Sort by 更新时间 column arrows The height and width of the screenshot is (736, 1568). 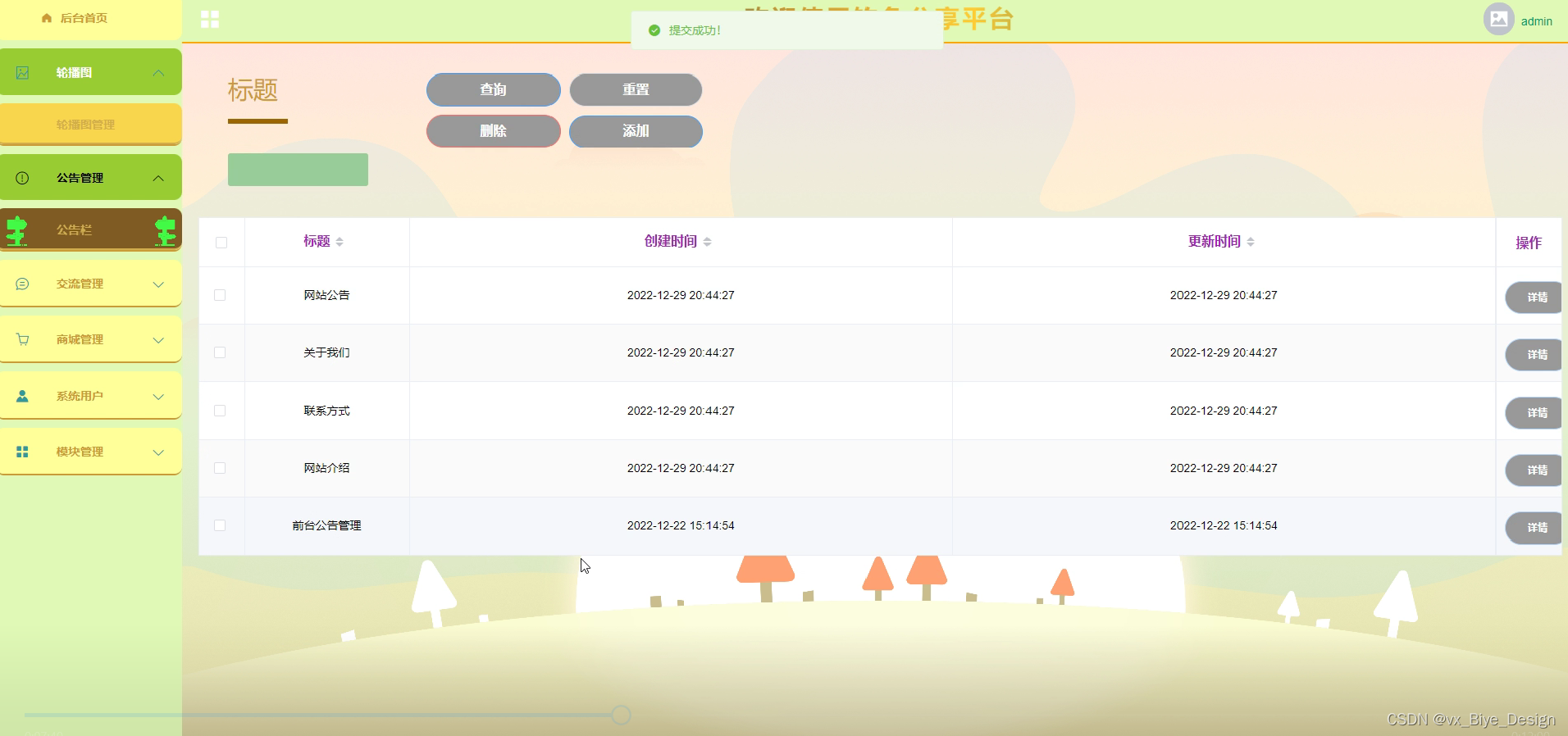tap(1251, 242)
